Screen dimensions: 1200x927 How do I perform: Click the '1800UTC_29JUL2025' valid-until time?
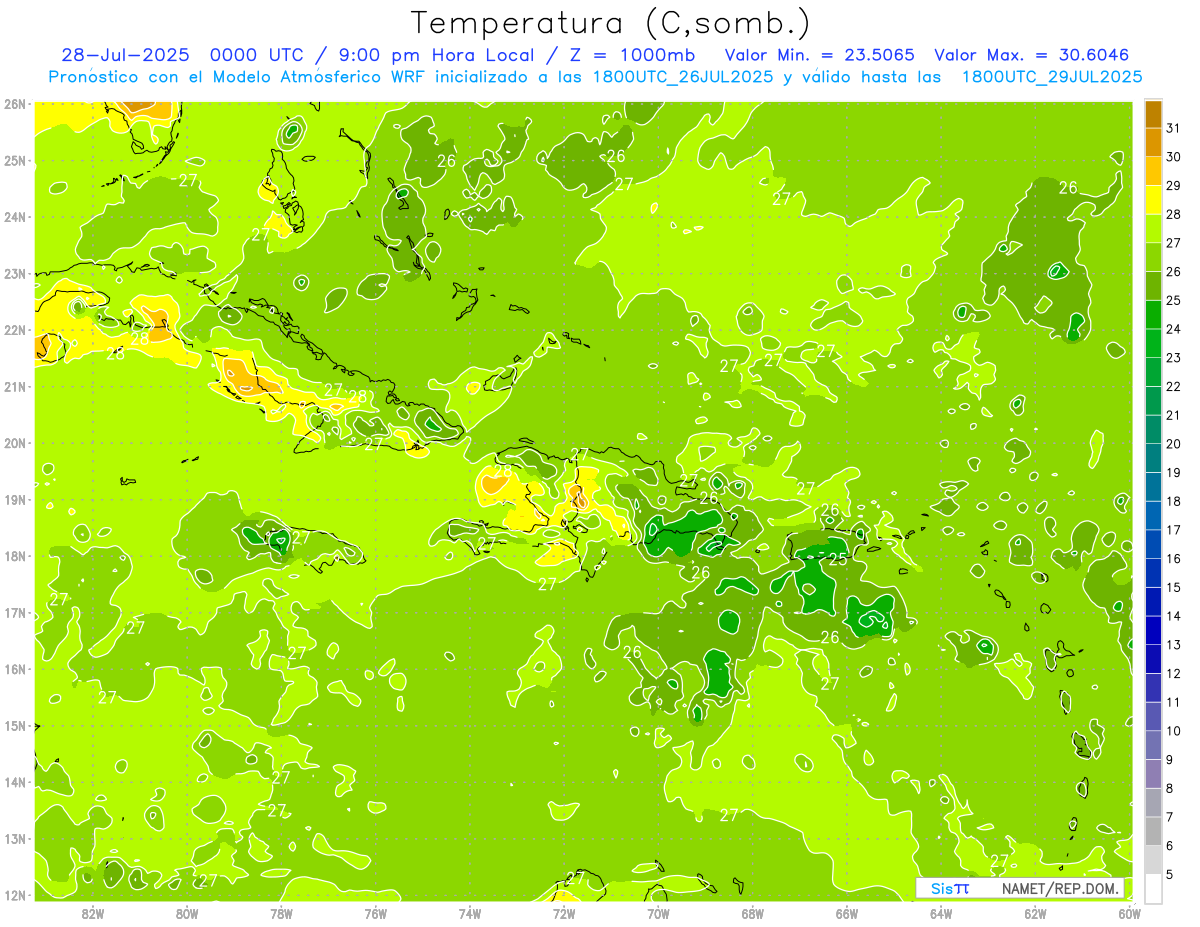1052,77
